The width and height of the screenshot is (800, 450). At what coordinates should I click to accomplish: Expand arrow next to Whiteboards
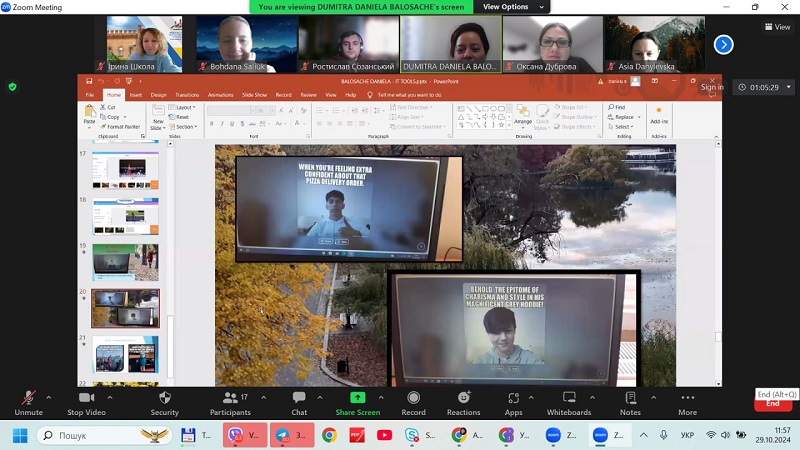click(592, 397)
